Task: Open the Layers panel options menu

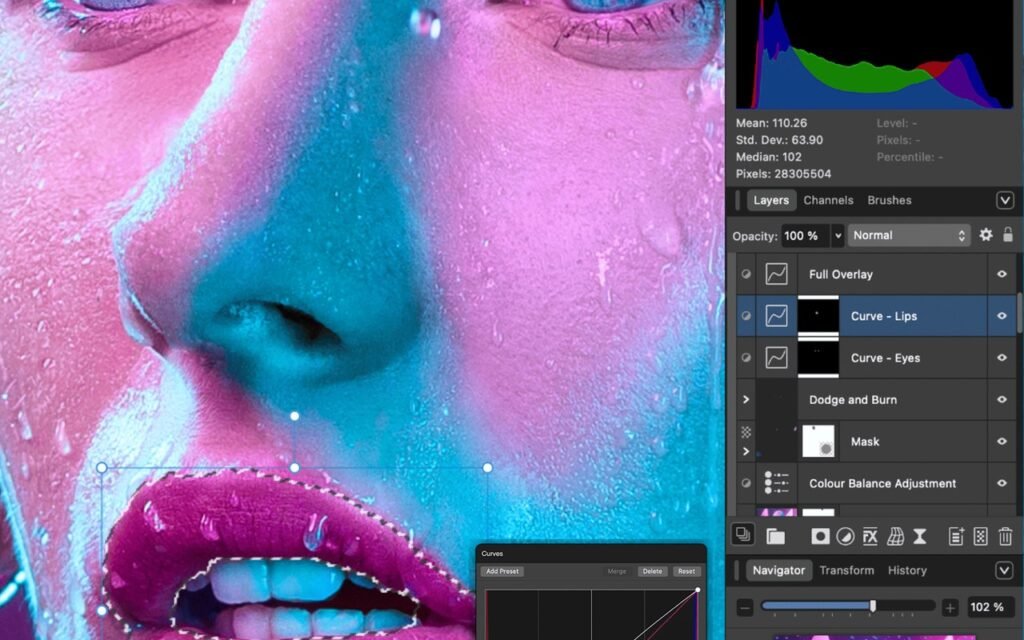Action: 1004,200
